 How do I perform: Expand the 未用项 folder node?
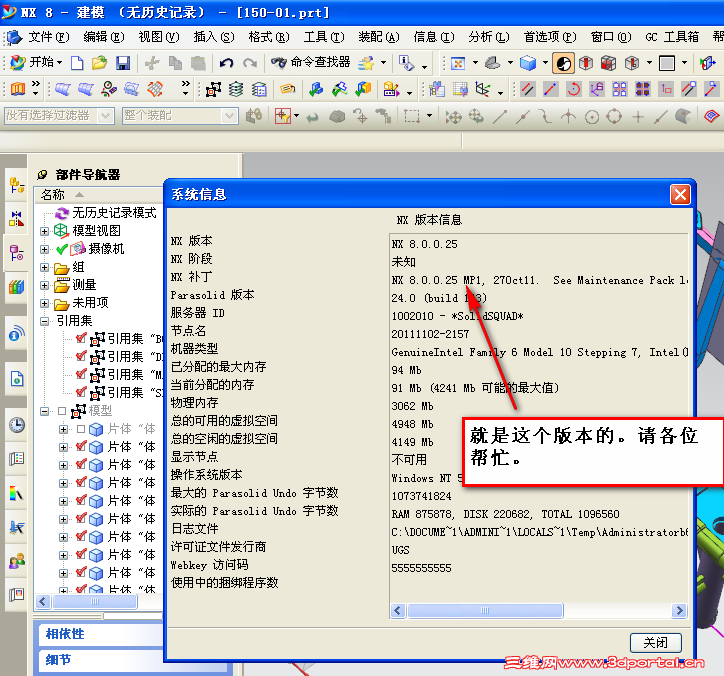tap(44, 303)
